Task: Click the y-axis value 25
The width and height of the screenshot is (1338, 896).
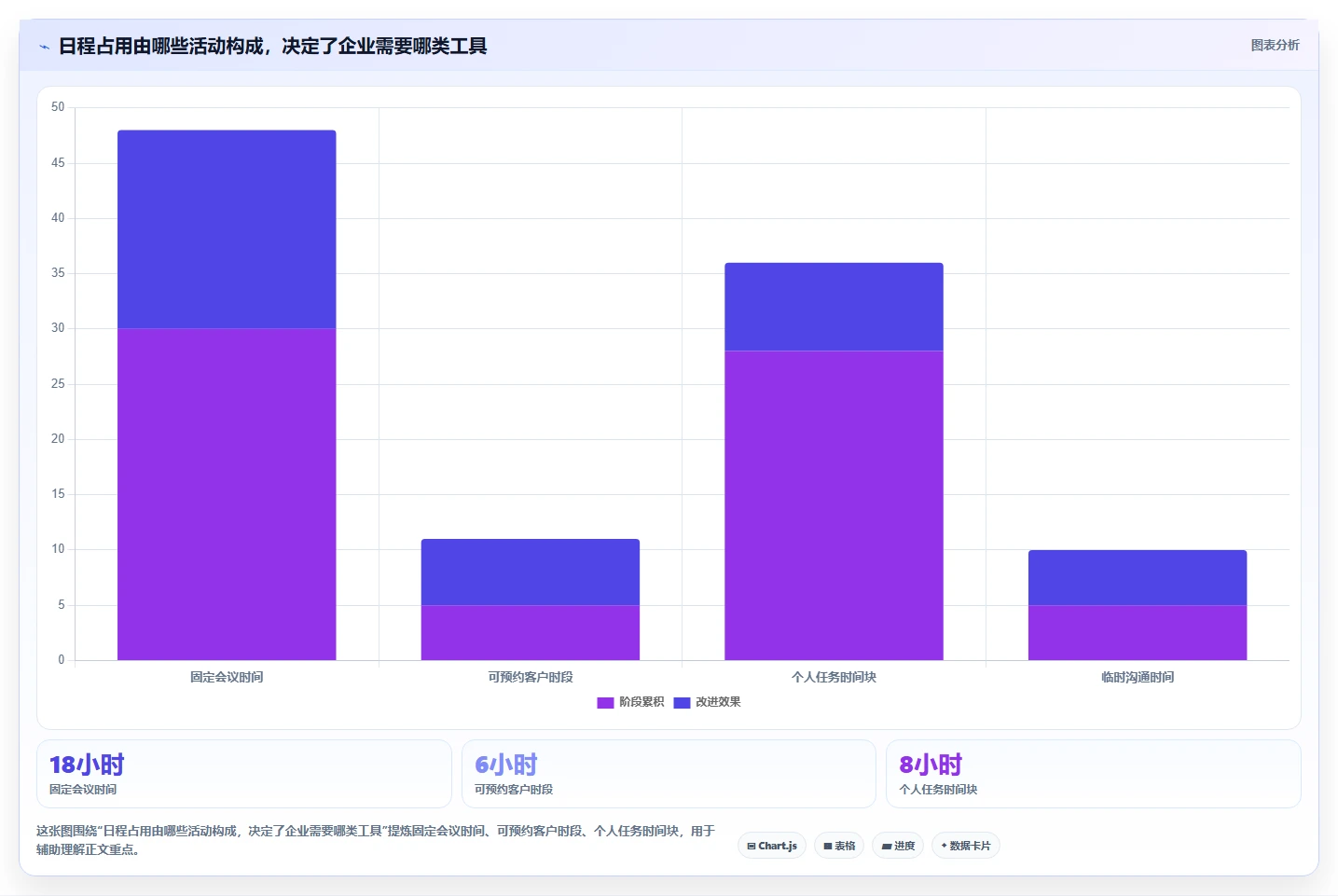Action: tap(58, 384)
